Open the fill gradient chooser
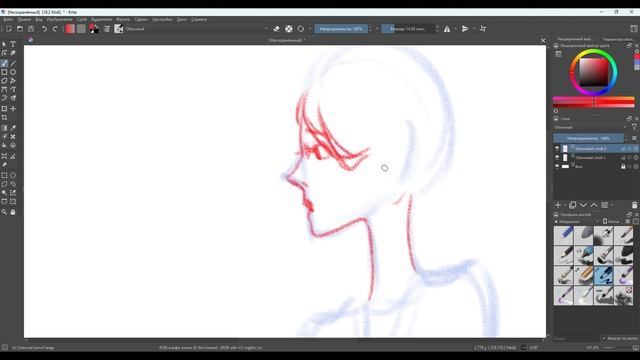 pyautogui.click(x=70, y=29)
